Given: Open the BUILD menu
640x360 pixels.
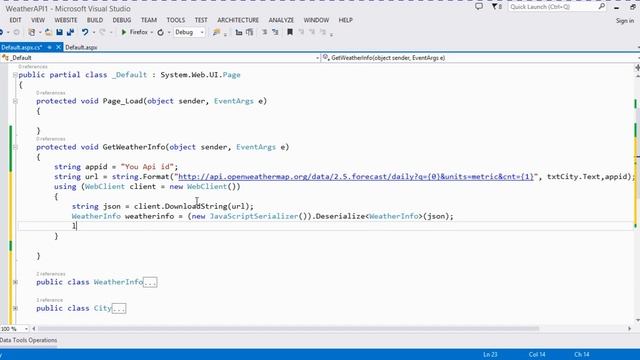Looking at the screenshot, I should (95, 20).
